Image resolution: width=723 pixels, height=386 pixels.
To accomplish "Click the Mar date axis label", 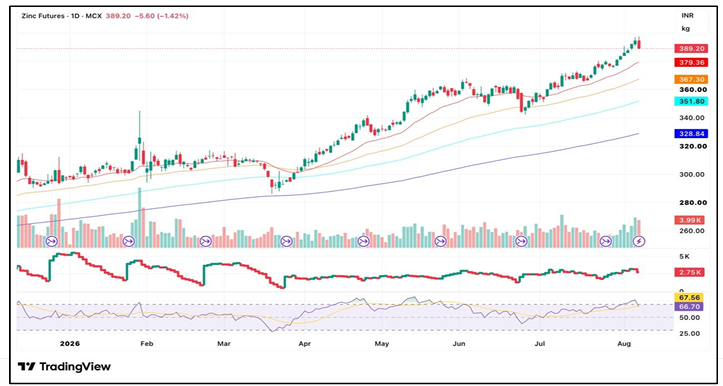I will [x=224, y=344].
